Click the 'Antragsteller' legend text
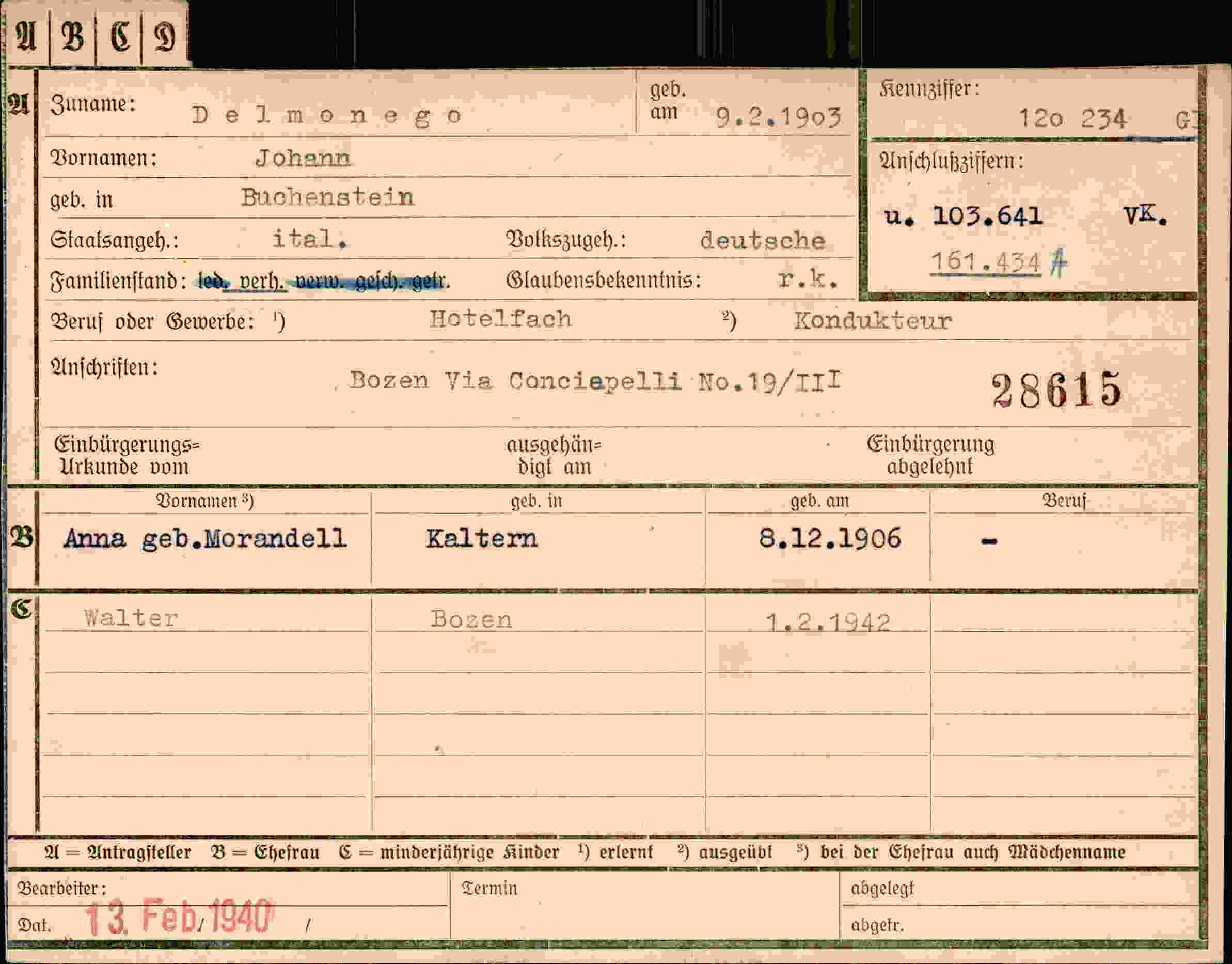This screenshot has width=1232, height=964. pyautogui.click(x=139, y=852)
